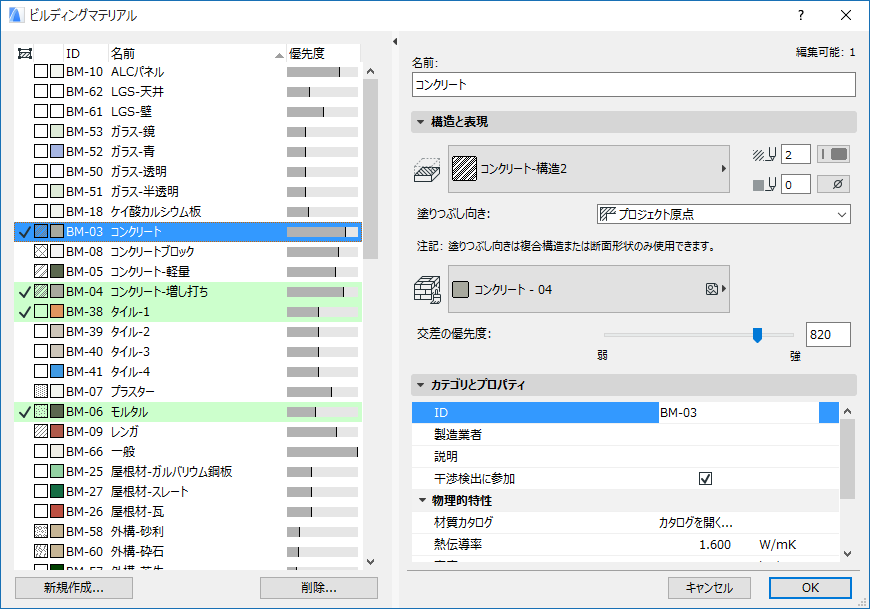The width and height of the screenshot is (870, 609).
Task: Click the 新規作成... button
Action: (74, 588)
